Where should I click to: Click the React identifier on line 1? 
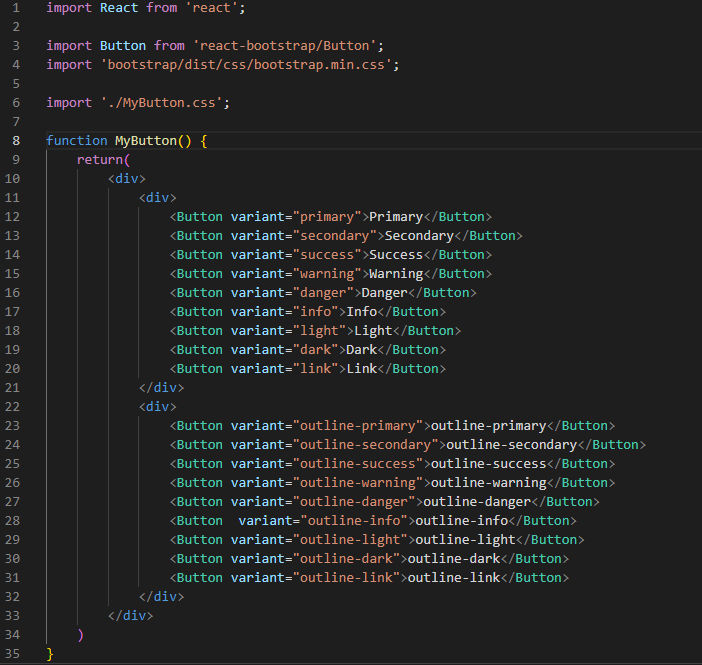119,8
